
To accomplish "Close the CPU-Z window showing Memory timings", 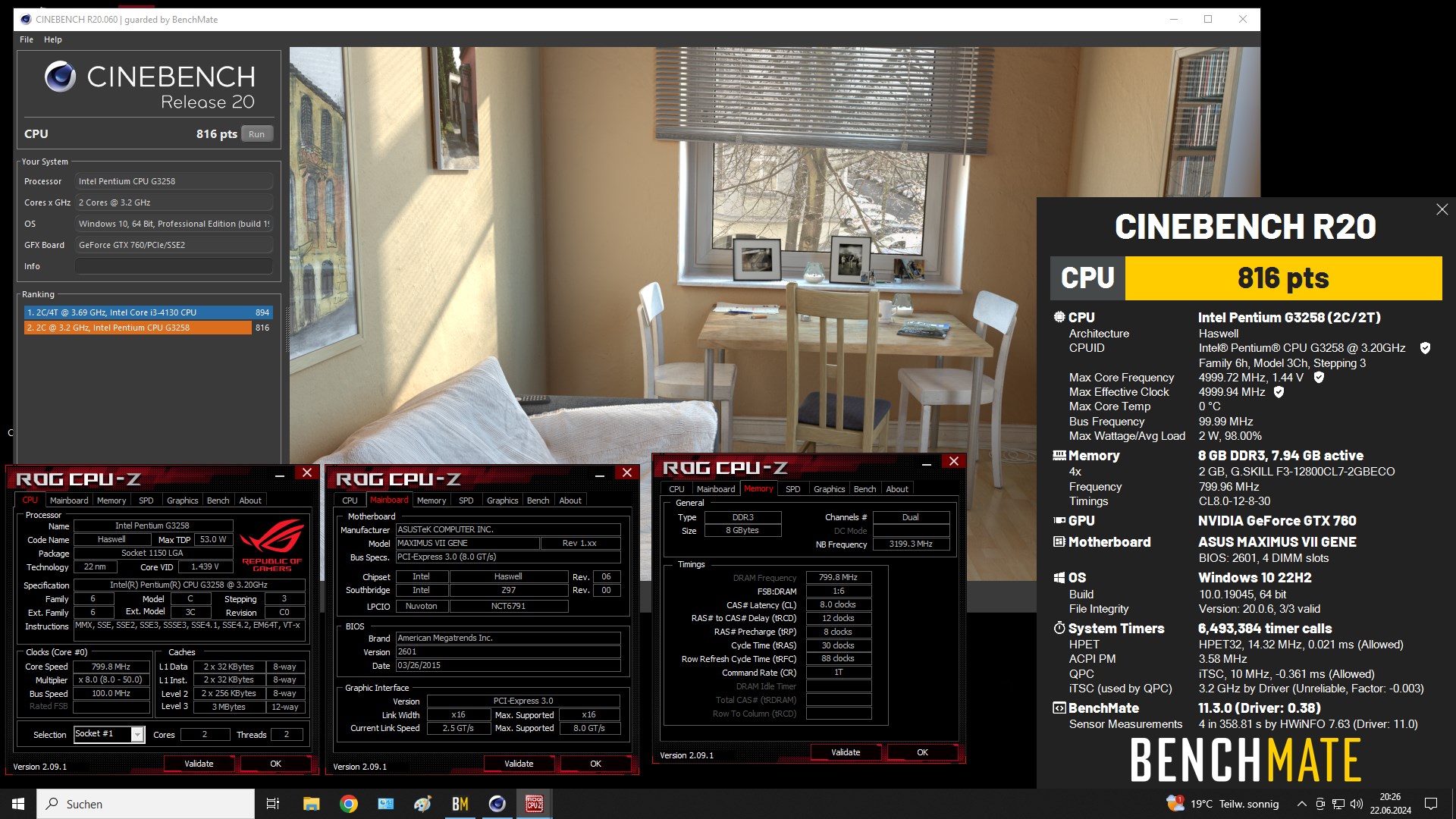I will [954, 462].
